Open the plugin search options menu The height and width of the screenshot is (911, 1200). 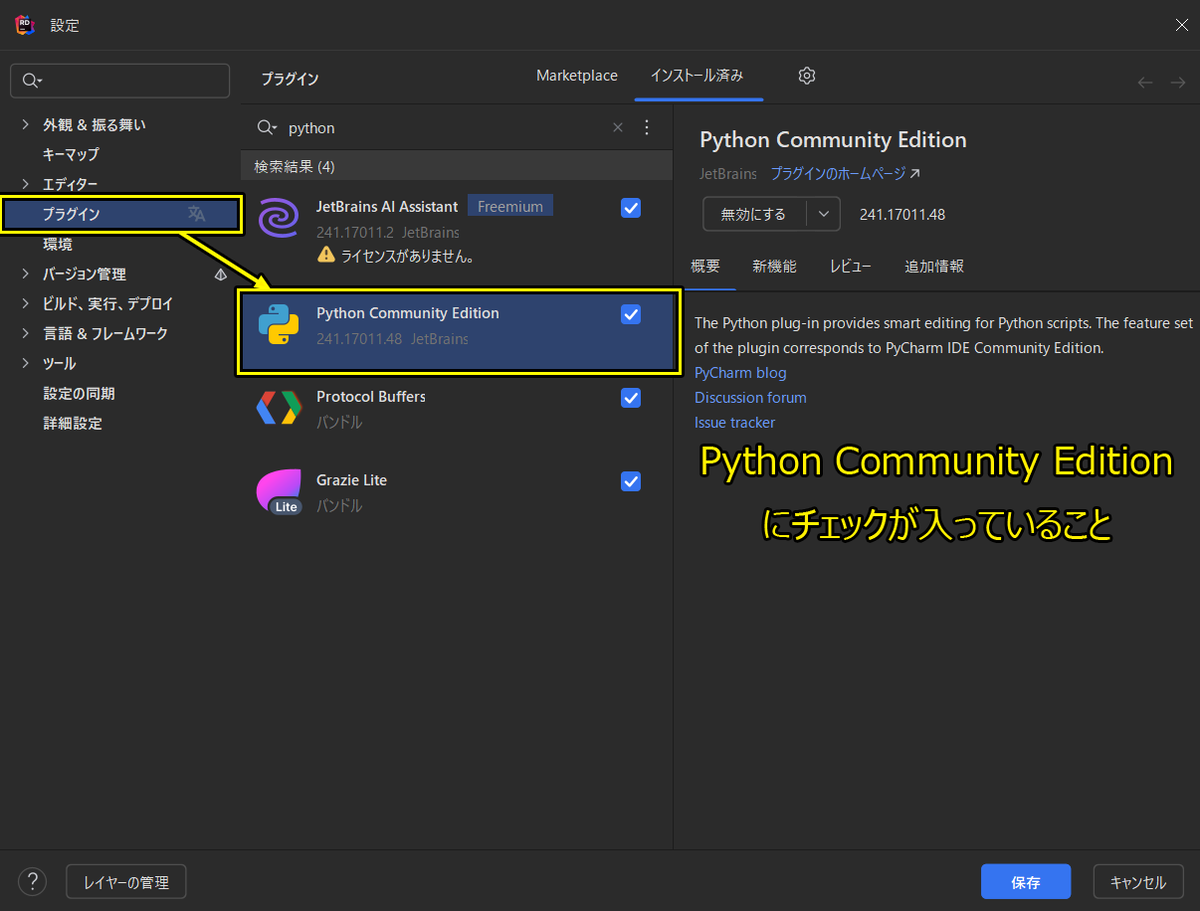click(646, 127)
